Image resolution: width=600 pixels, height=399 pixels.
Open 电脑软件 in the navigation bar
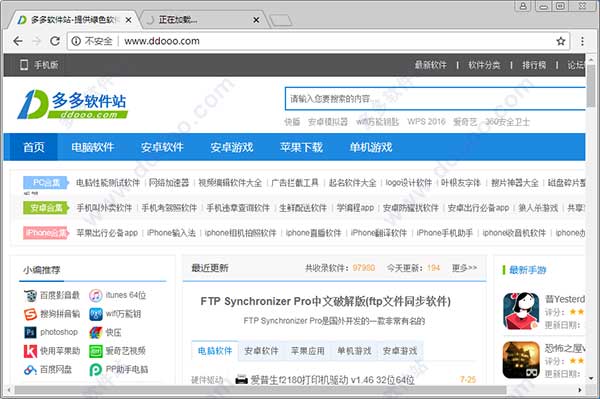[x=93, y=147]
